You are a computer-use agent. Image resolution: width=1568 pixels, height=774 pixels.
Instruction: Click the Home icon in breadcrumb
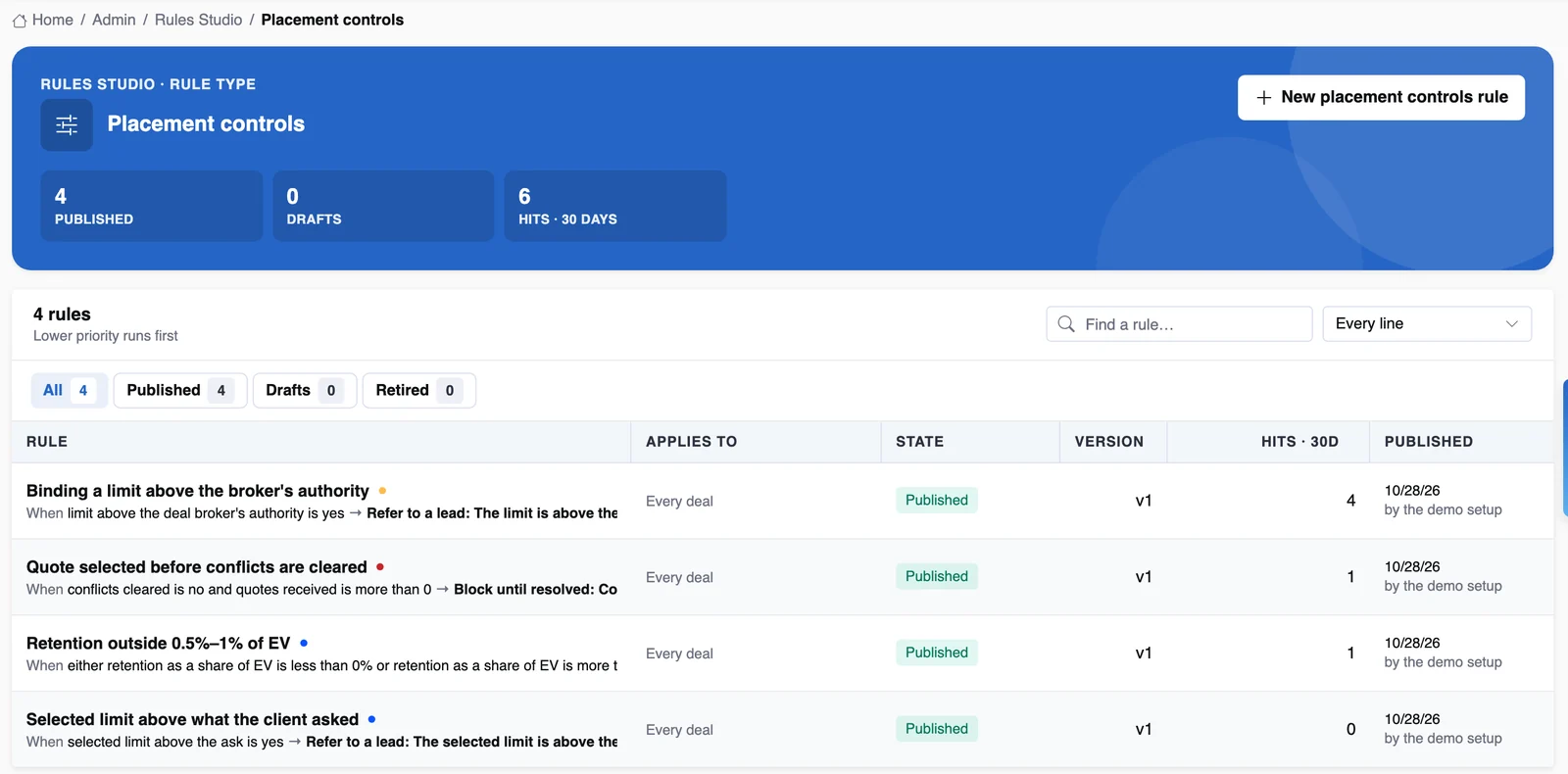[20, 21]
